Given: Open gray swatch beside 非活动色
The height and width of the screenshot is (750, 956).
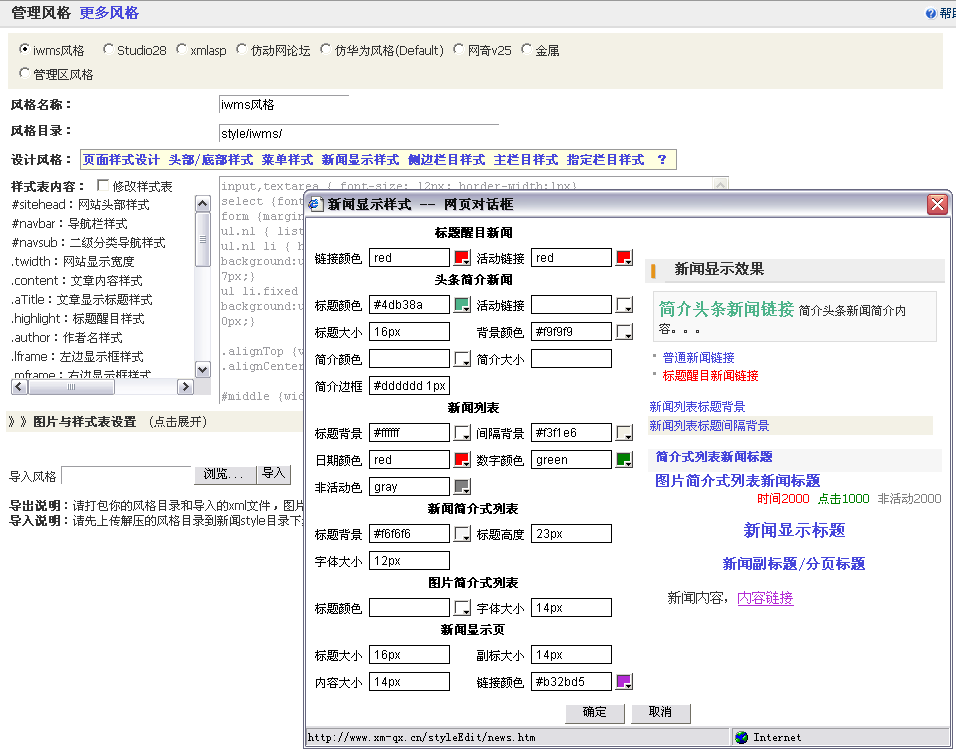Looking at the screenshot, I should [x=462, y=487].
